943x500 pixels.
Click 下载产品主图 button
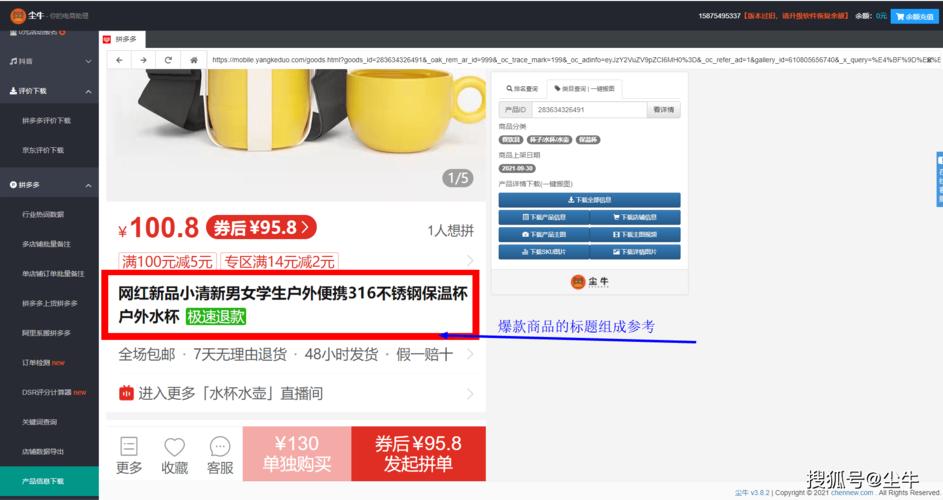[544, 235]
